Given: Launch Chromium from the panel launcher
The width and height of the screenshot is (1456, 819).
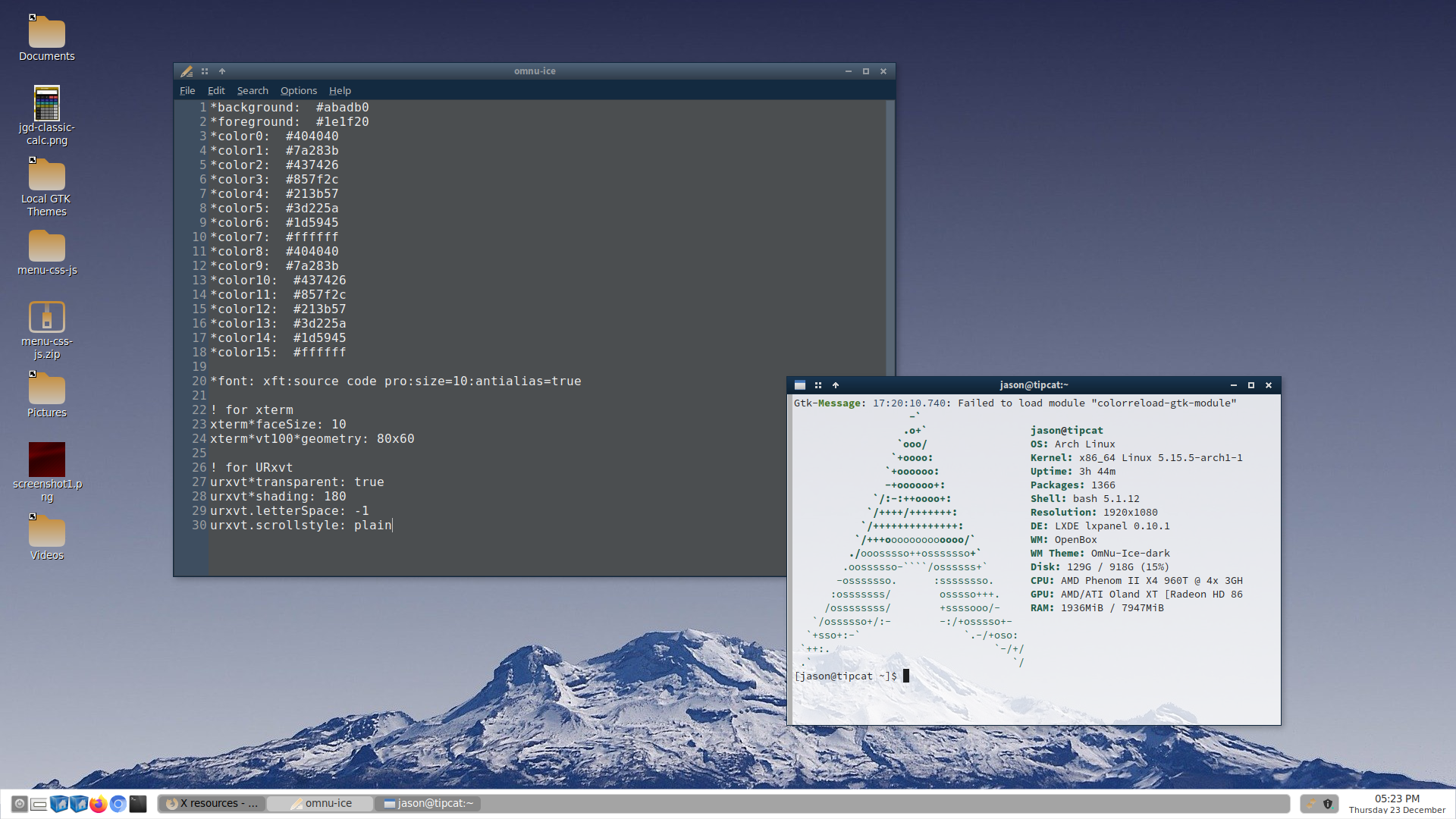Looking at the screenshot, I should click(118, 804).
